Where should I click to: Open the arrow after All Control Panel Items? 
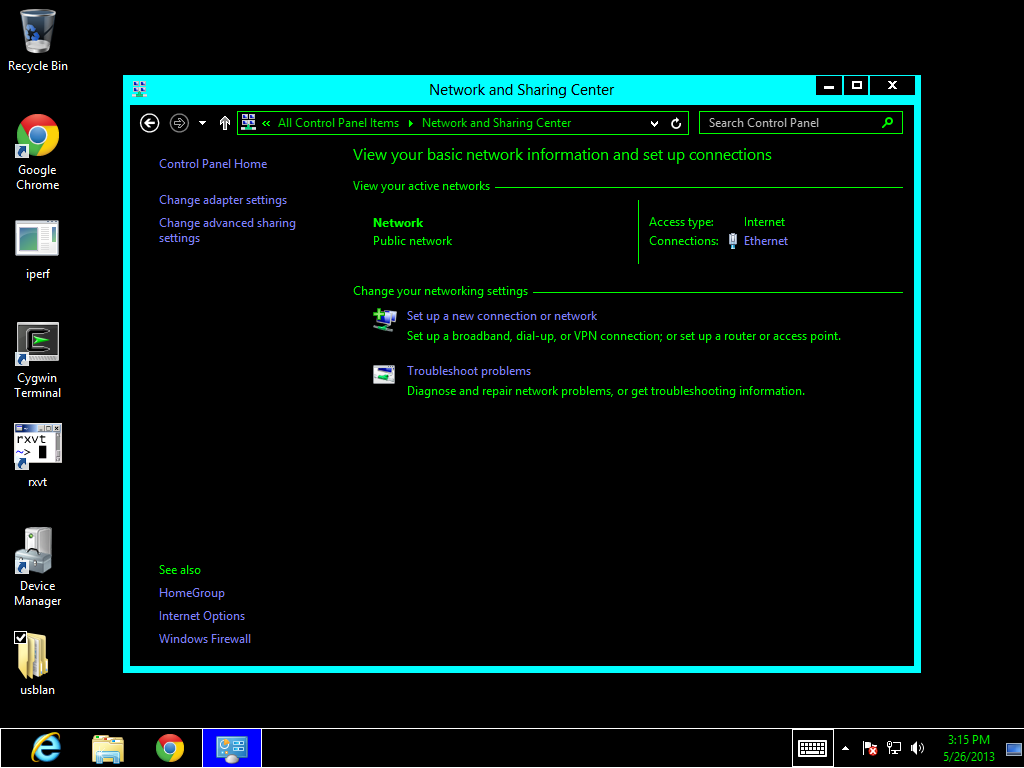411,123
